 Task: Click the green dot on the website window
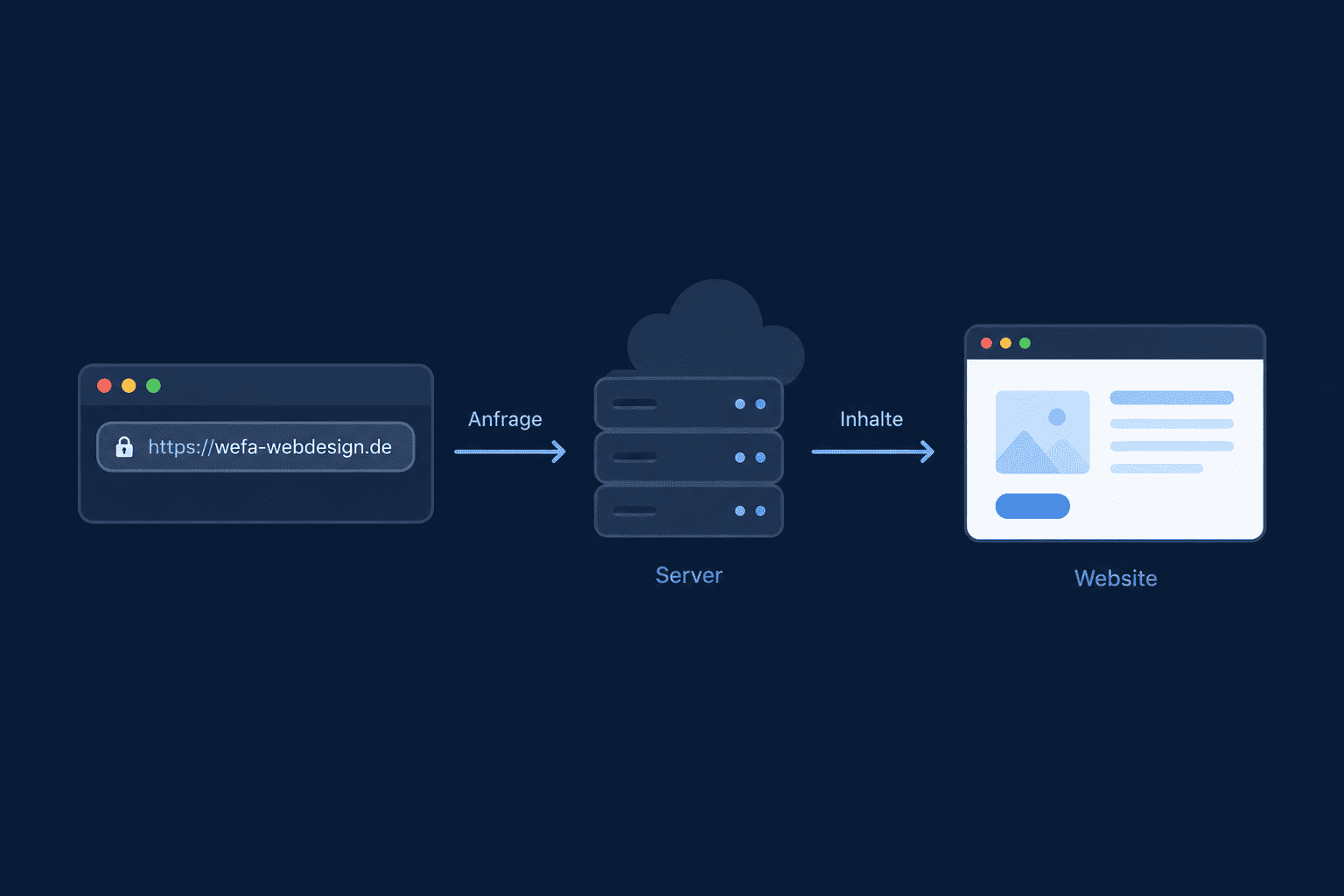(1025, 343)
